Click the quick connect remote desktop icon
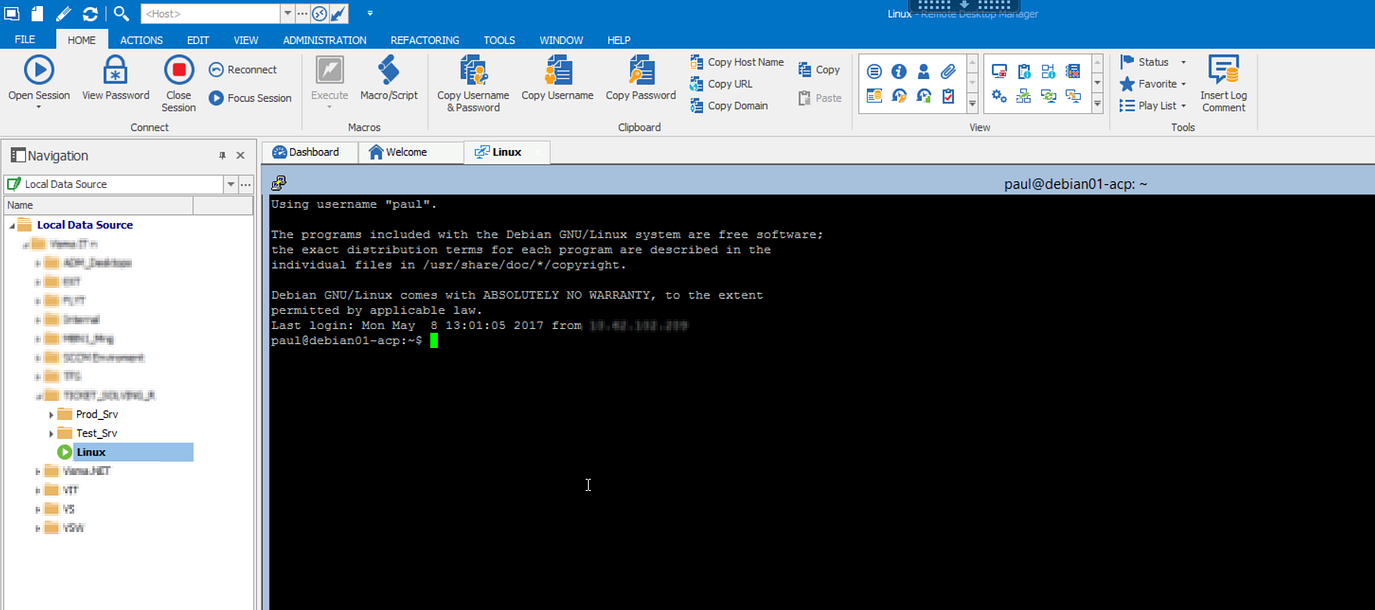Viewport: 1375px width, 610px height. coord(319,13)
